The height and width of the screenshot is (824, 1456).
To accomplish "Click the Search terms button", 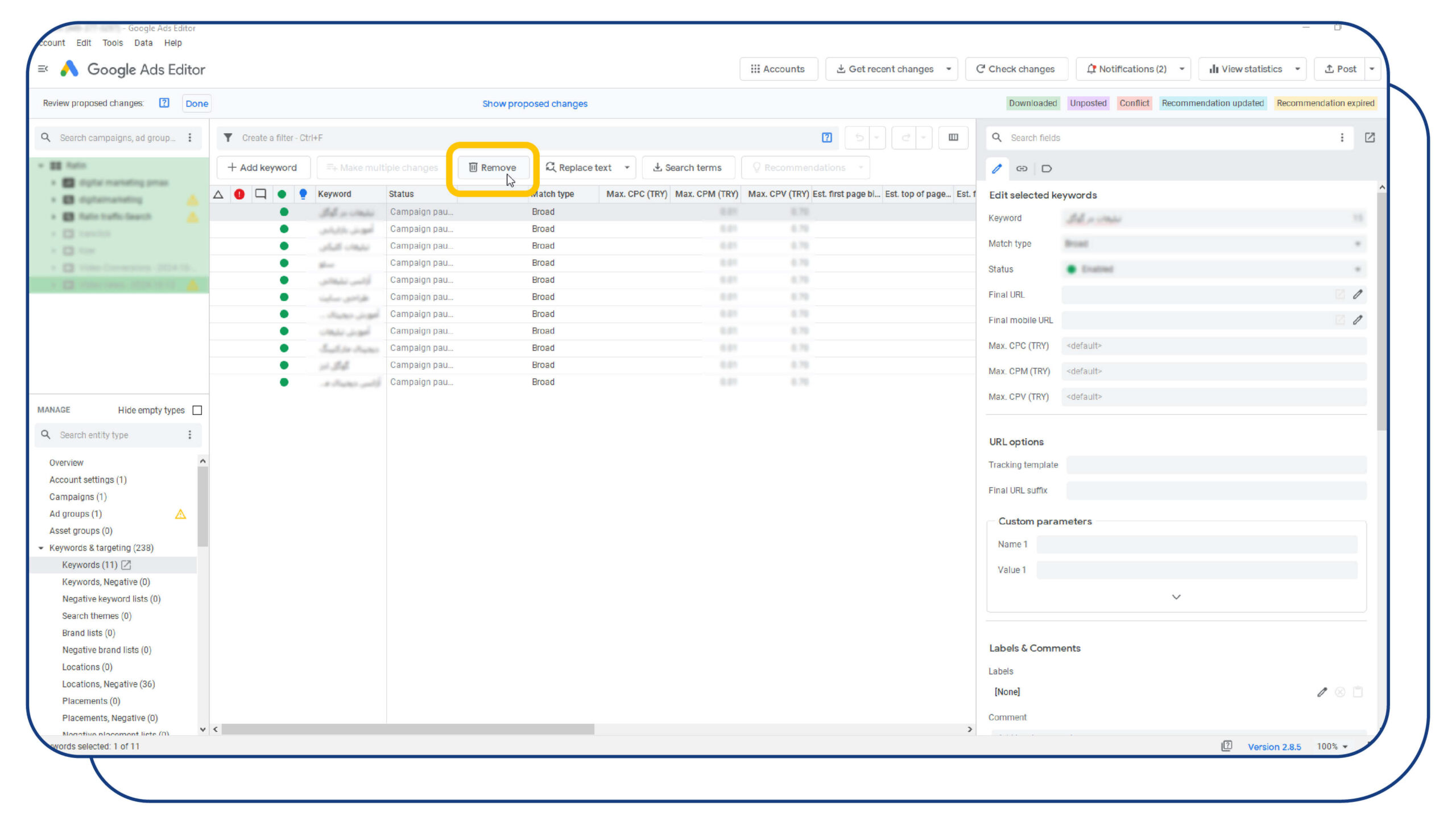I will click(x=688, y=168).
